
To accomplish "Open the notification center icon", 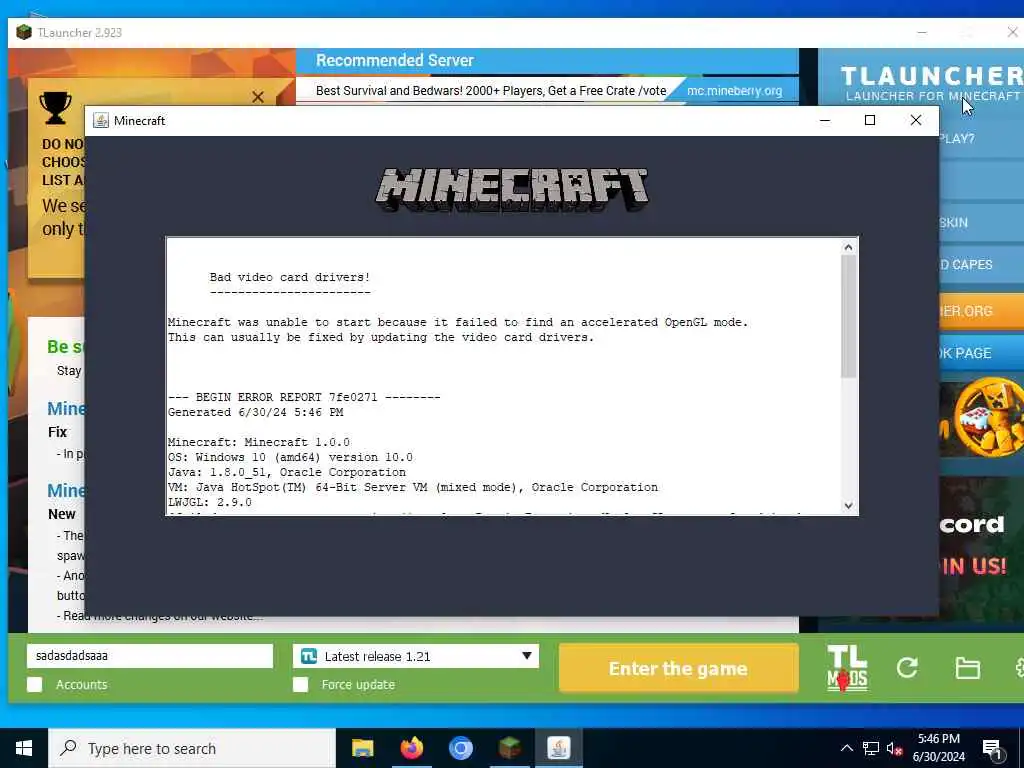I will pyautogui.click(x=992, y=749).
